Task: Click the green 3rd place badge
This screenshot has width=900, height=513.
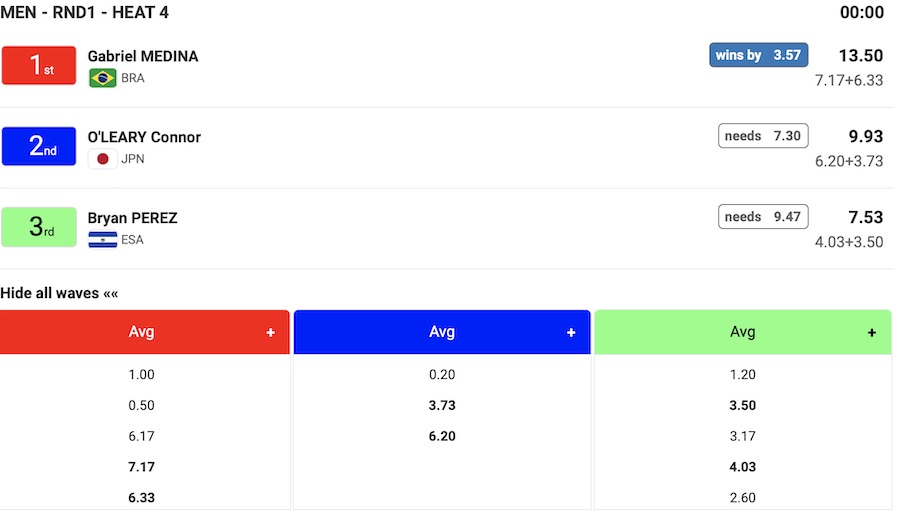Action: click(x=39, y=227)
